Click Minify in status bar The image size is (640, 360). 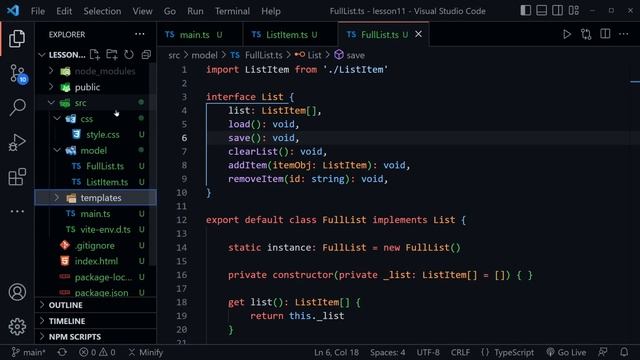(146, 352)
